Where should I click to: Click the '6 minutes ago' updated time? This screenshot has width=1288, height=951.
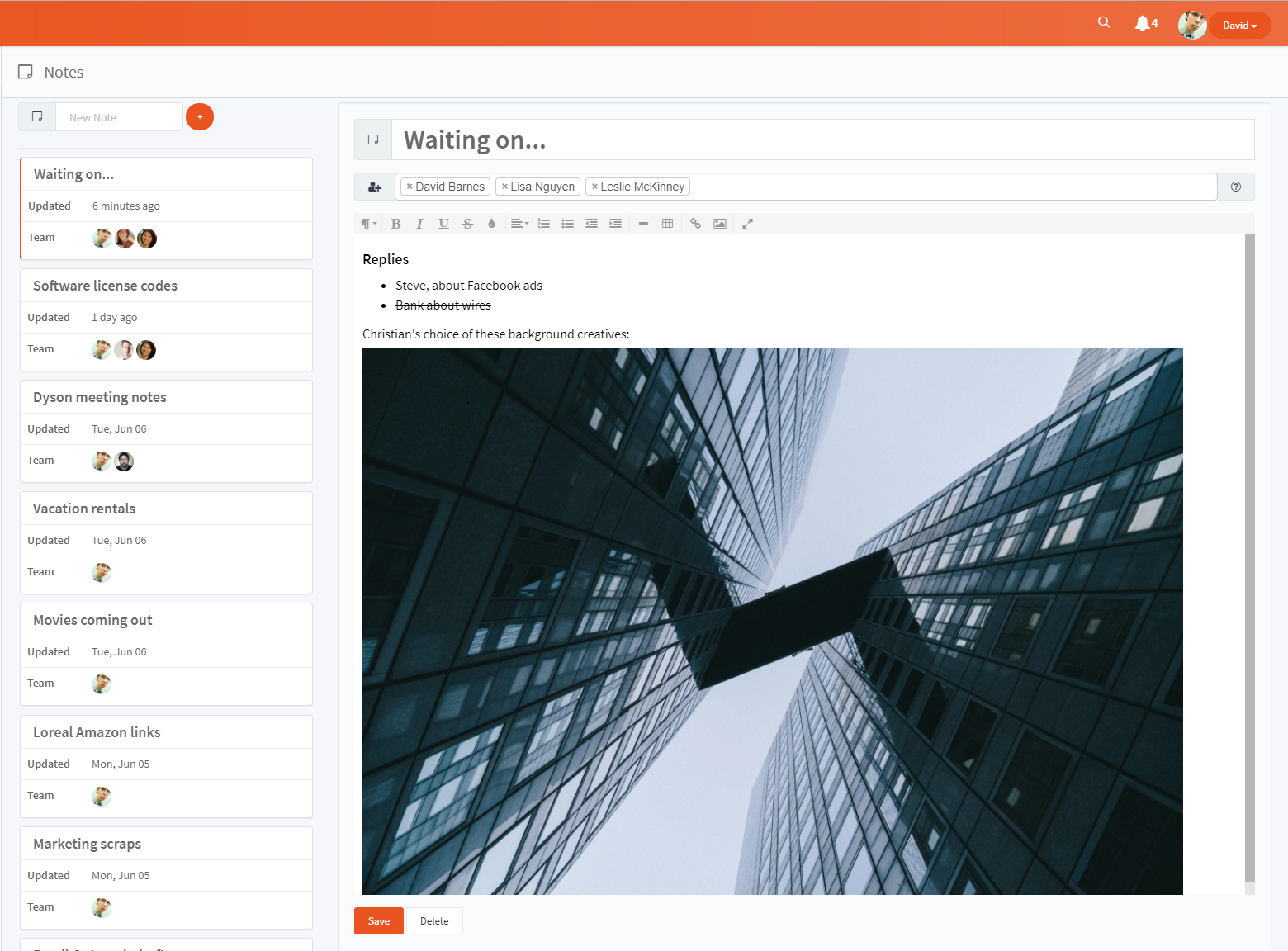[x=126, y=206]
